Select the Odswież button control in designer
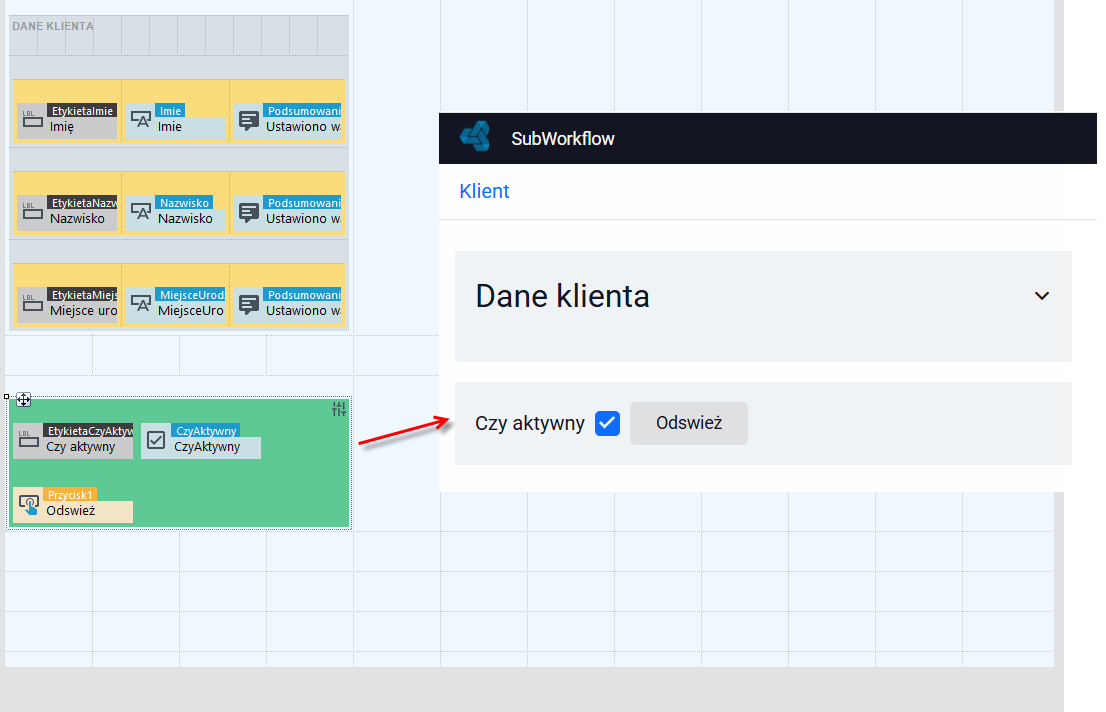Image resolution: width=1106 pixels, height=712 pixels. tap(73, 505)
